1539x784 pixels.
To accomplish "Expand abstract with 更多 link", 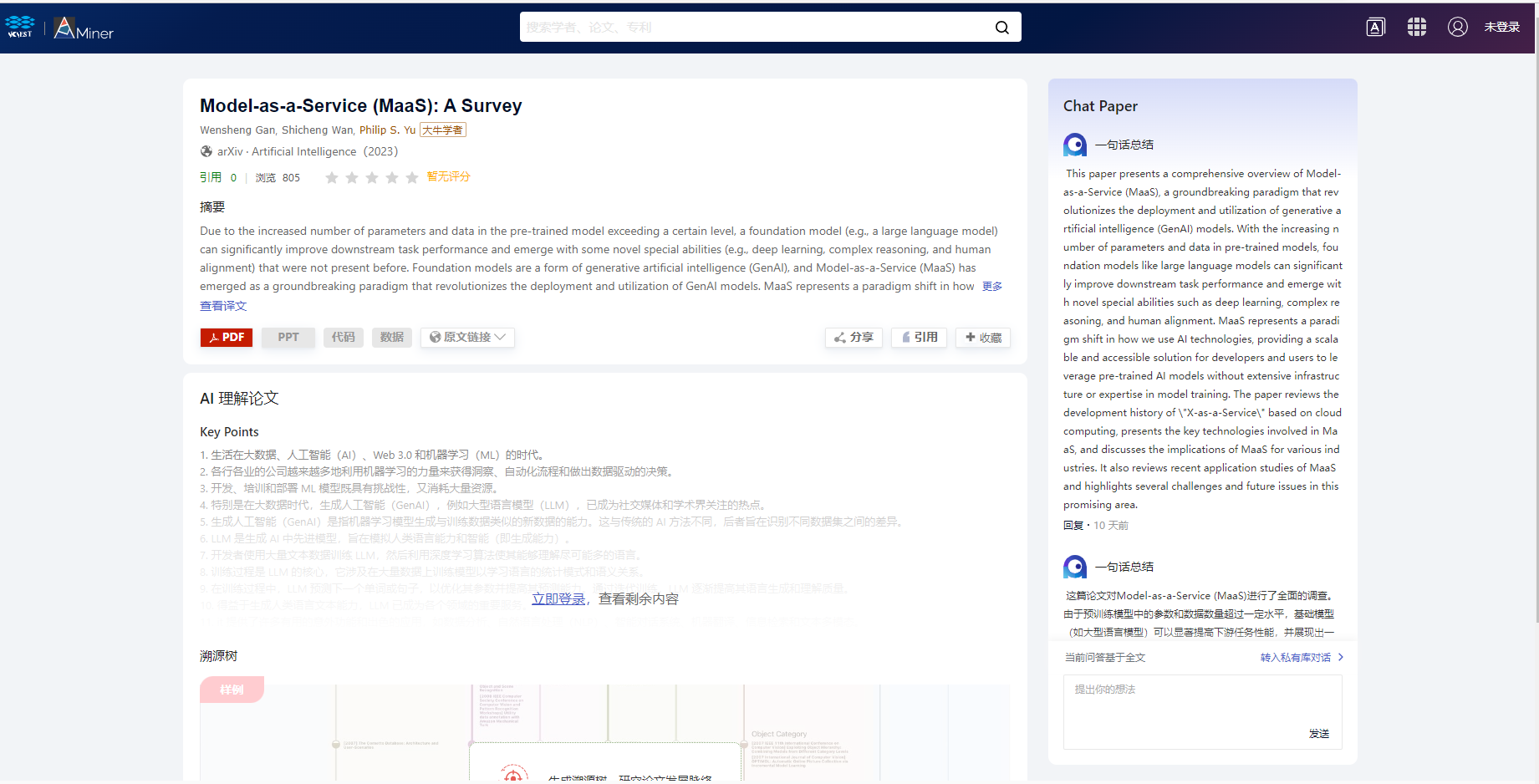I will 992,287.
